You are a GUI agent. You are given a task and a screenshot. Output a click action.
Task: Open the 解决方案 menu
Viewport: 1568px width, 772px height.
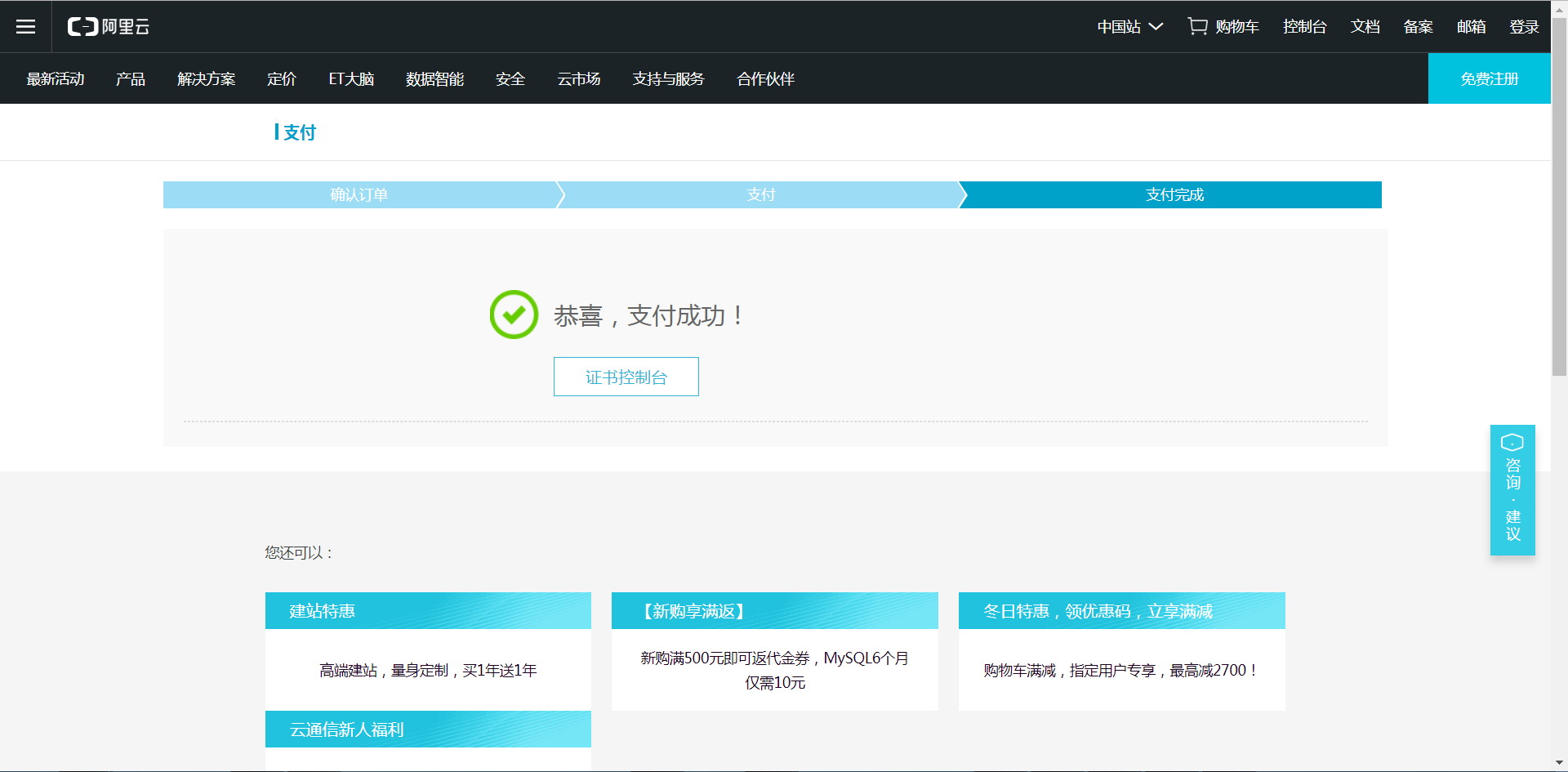207,79
